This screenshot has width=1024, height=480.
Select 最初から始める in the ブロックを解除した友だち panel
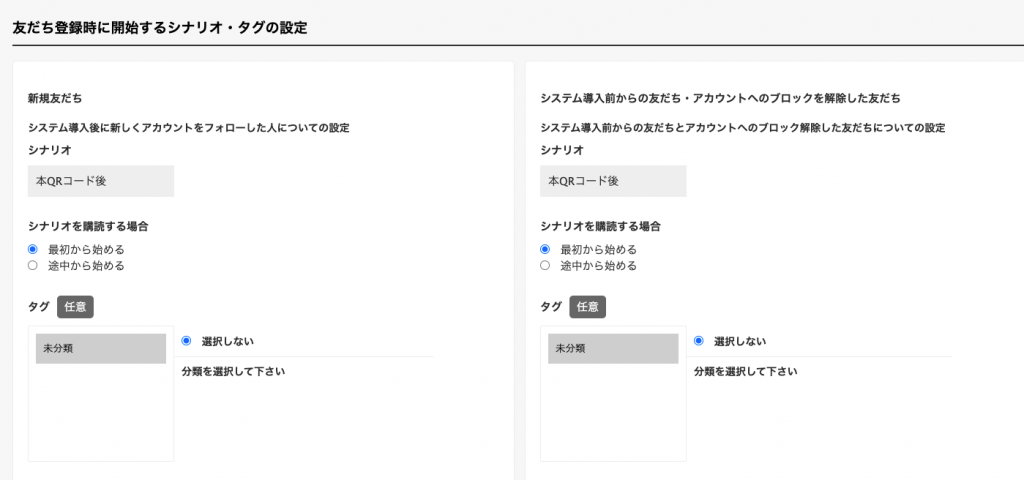(545, 249)
